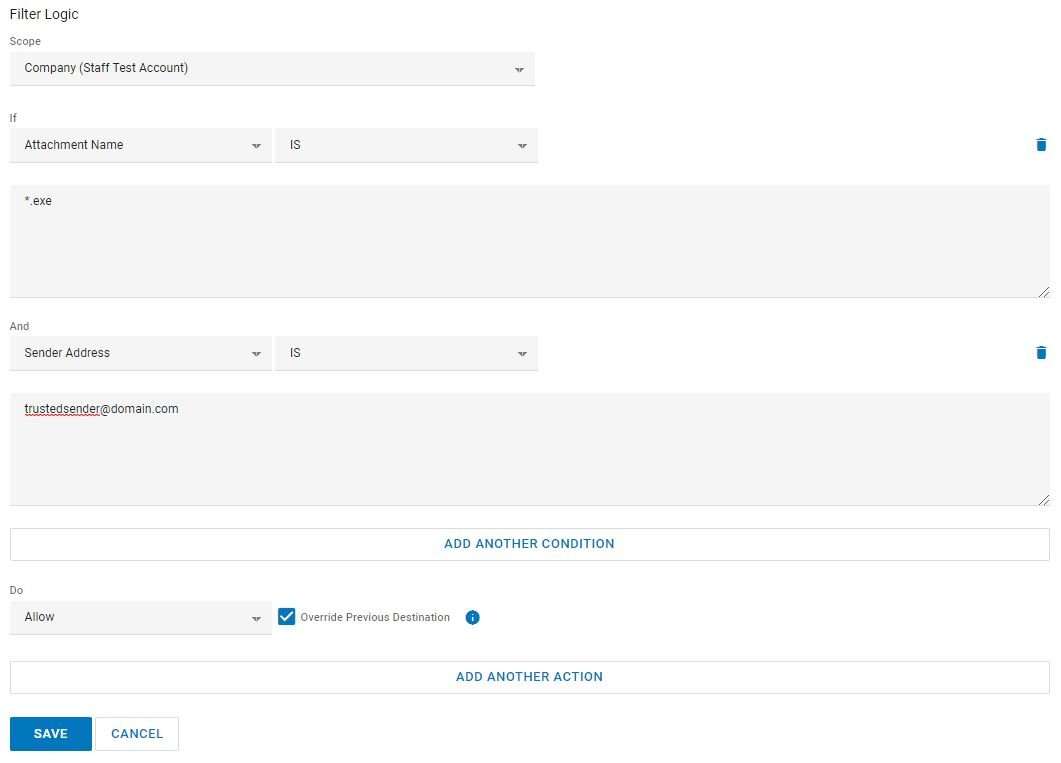Grab resize handle of the trustedsender text area
Screen dimensions: 1061x763
coord(1044,500)
